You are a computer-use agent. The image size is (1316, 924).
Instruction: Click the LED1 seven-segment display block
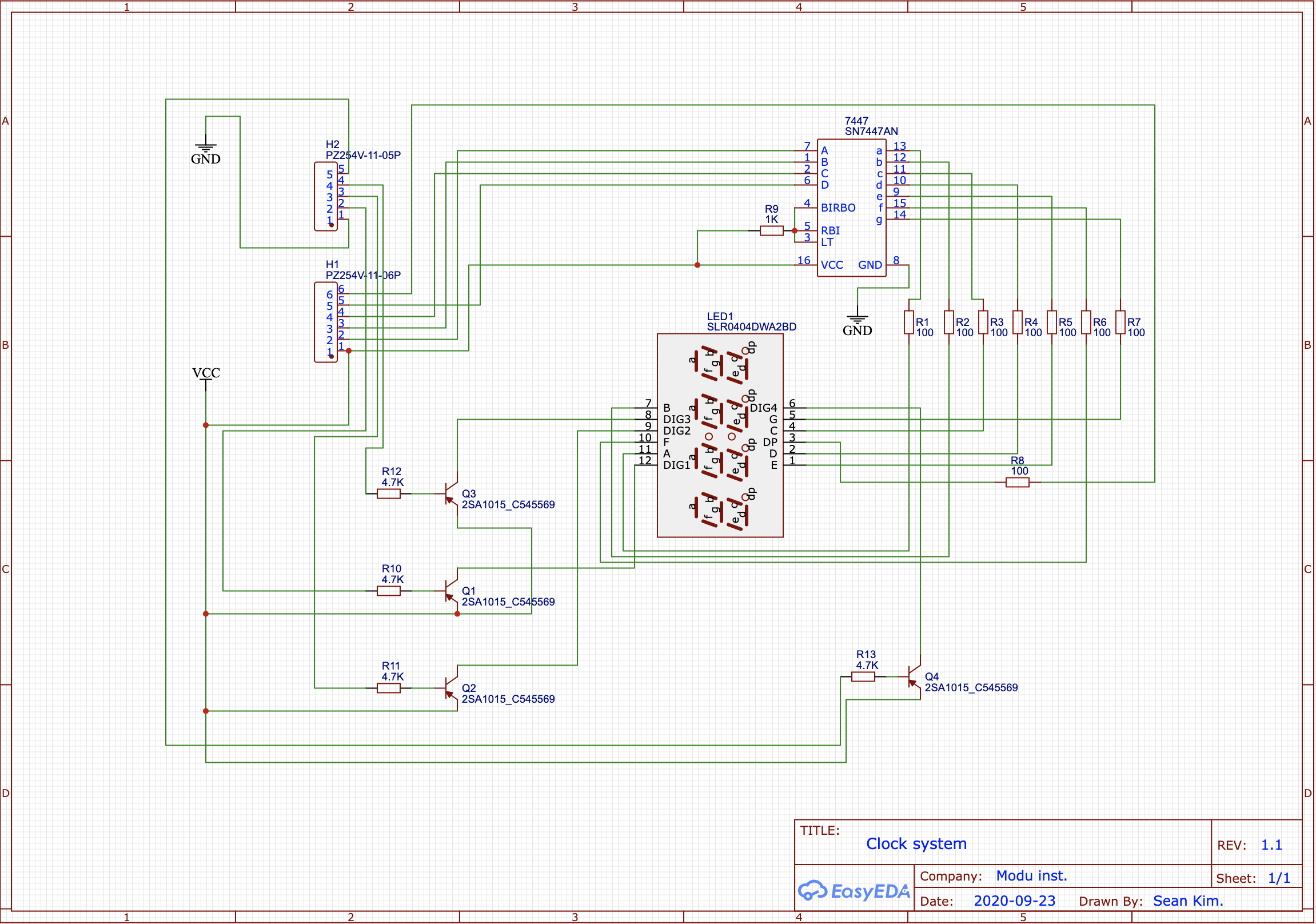click(x=720, y=436)
